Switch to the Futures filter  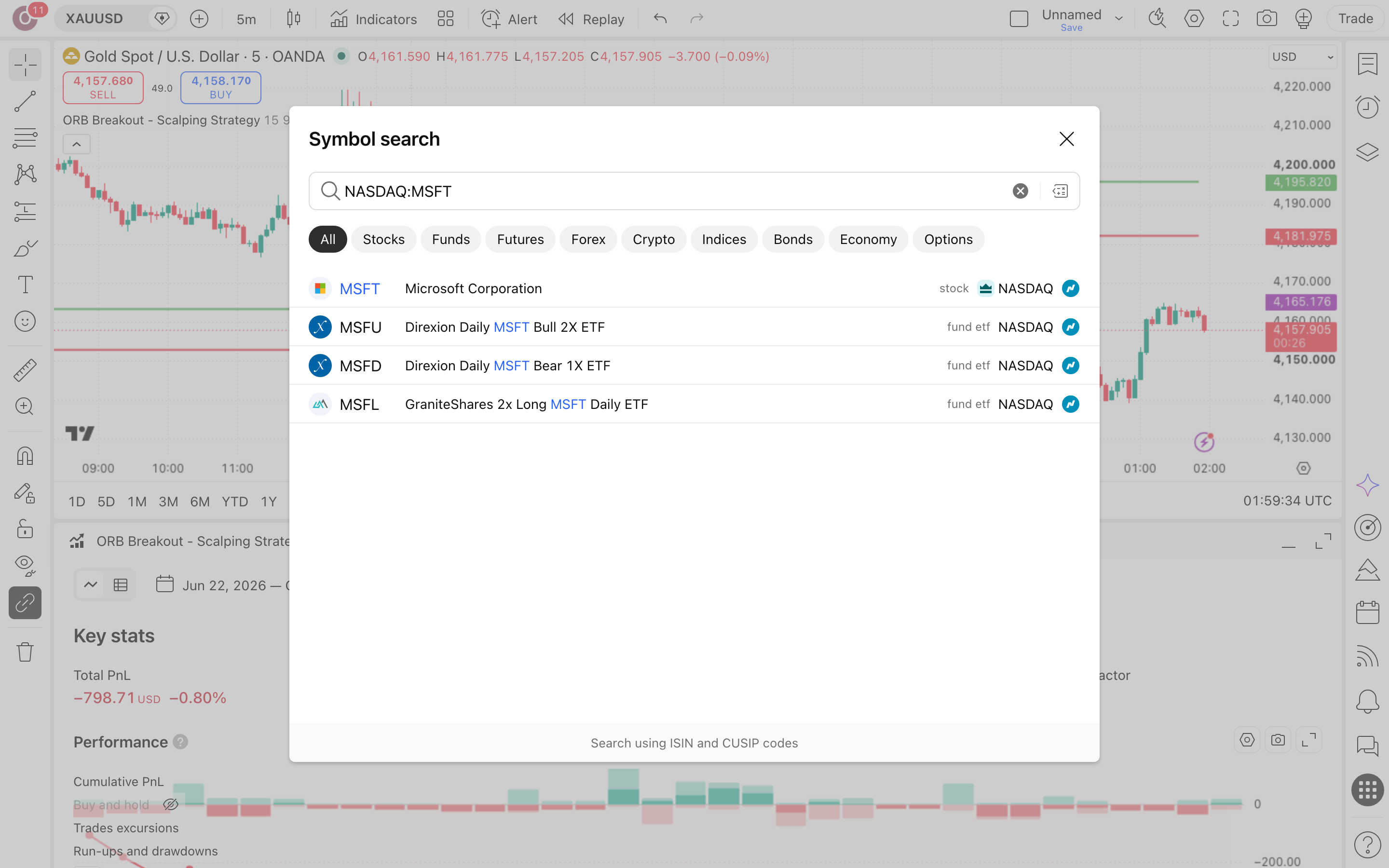coord(520,239)
